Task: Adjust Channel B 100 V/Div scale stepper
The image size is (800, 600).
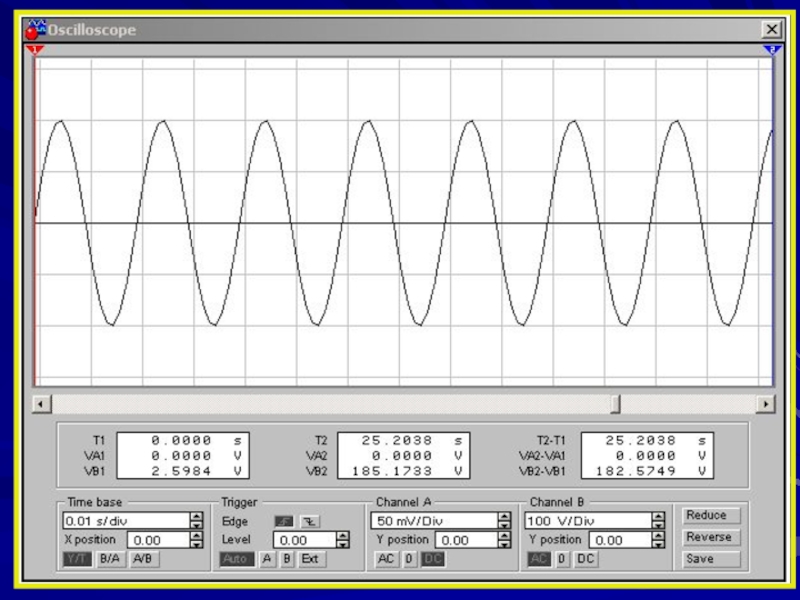Action: 657,521
